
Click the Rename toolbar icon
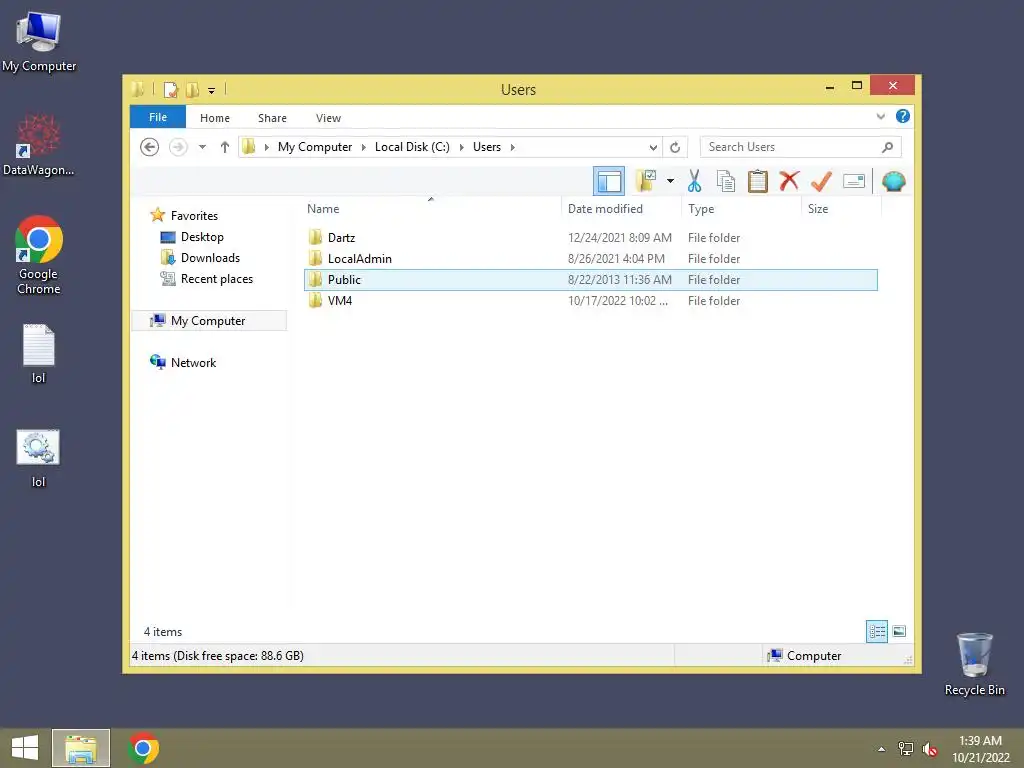[854, 181]
